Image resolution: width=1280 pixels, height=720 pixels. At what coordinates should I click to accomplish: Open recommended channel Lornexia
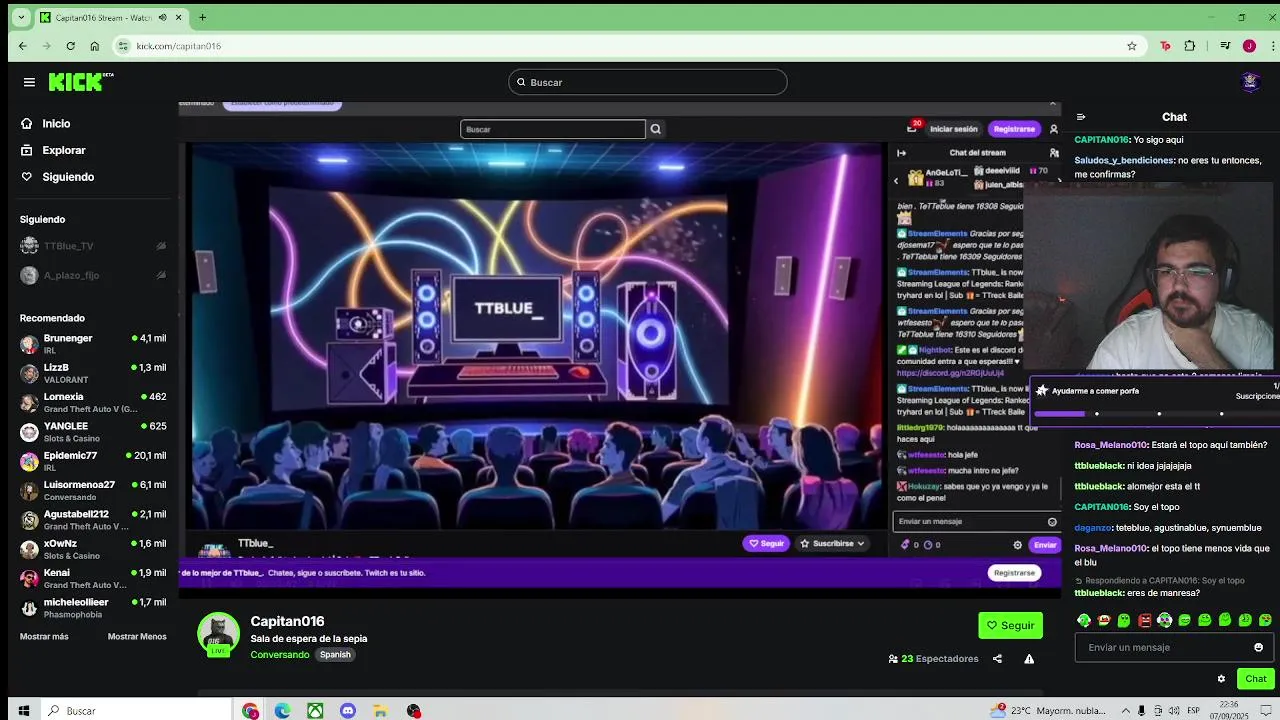point(93,402)
